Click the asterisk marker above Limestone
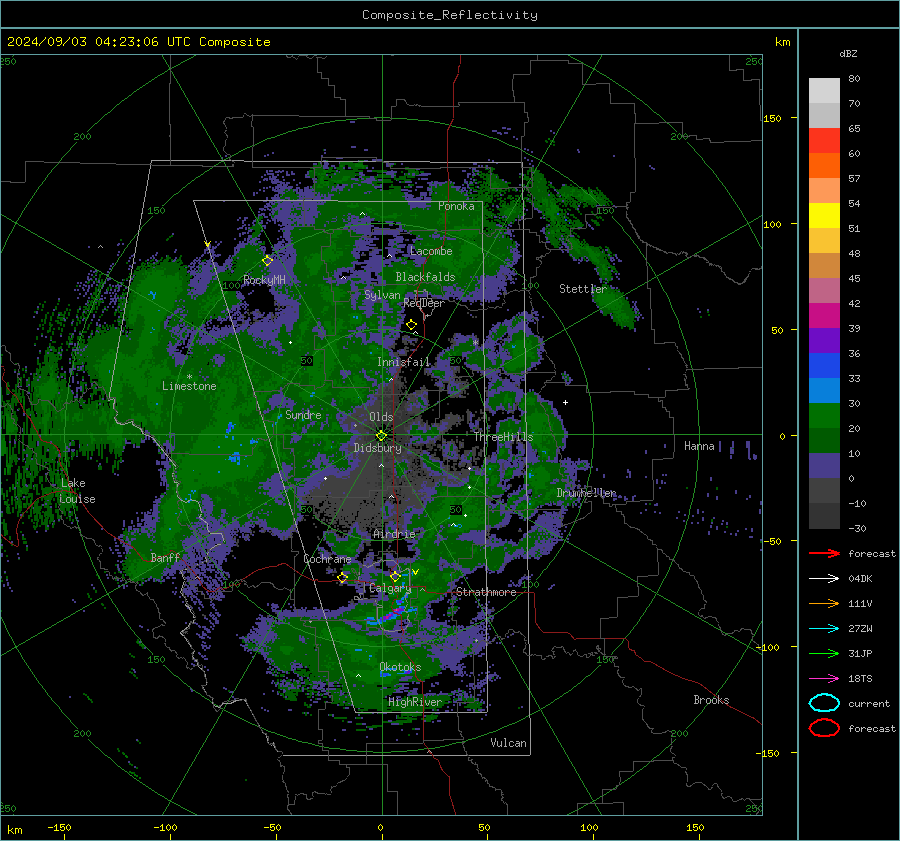900x841 pixels. (x=189, y=377)
